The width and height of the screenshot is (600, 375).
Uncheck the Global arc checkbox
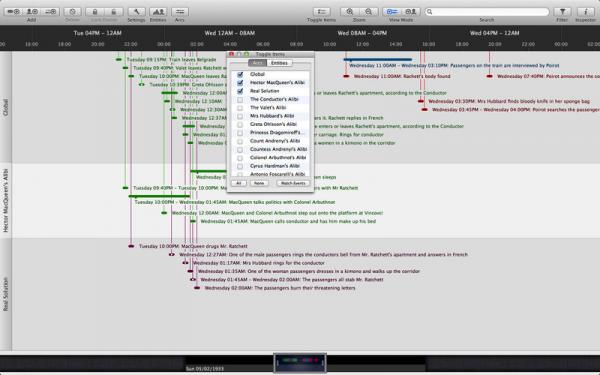coord(240,74)
